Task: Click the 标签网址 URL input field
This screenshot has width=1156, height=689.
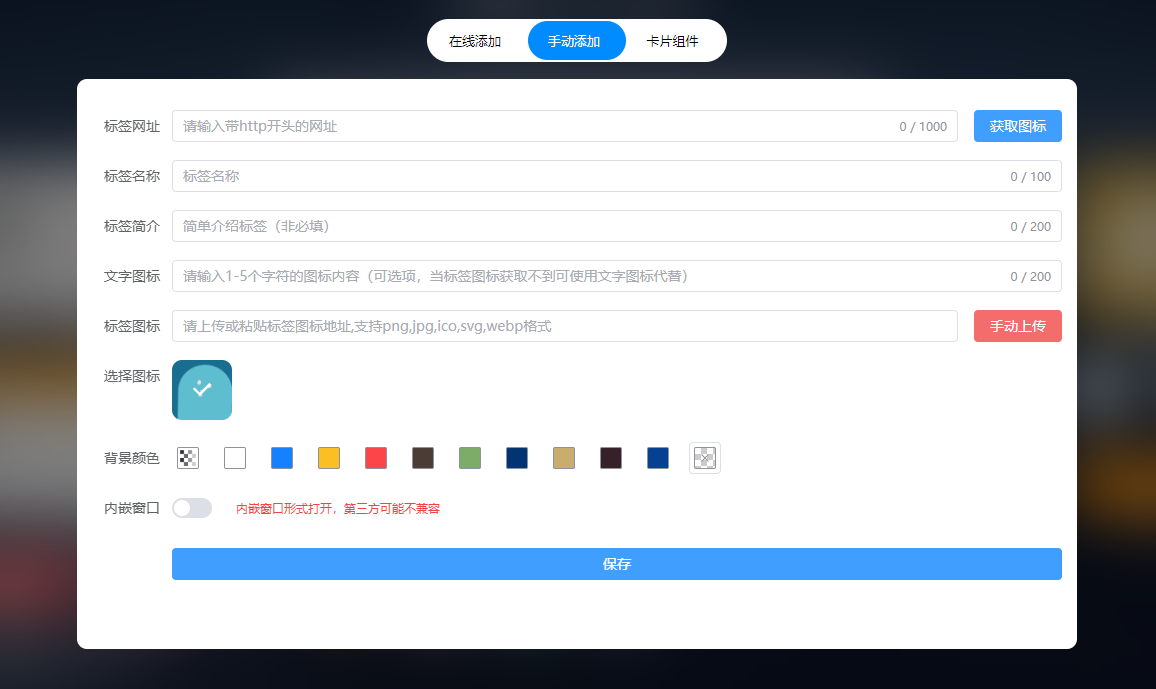Action: click(500, 126)
